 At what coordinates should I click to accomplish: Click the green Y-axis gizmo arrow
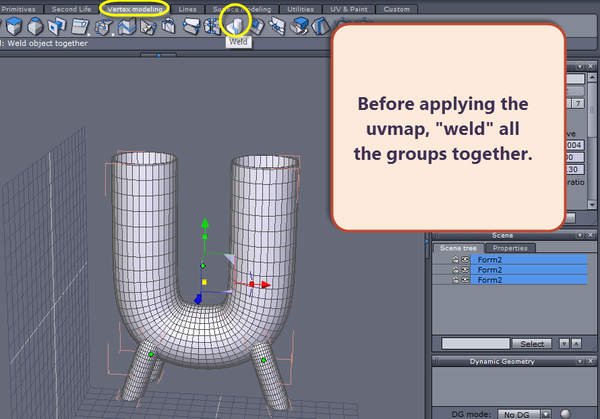click(x=205, y=222)
